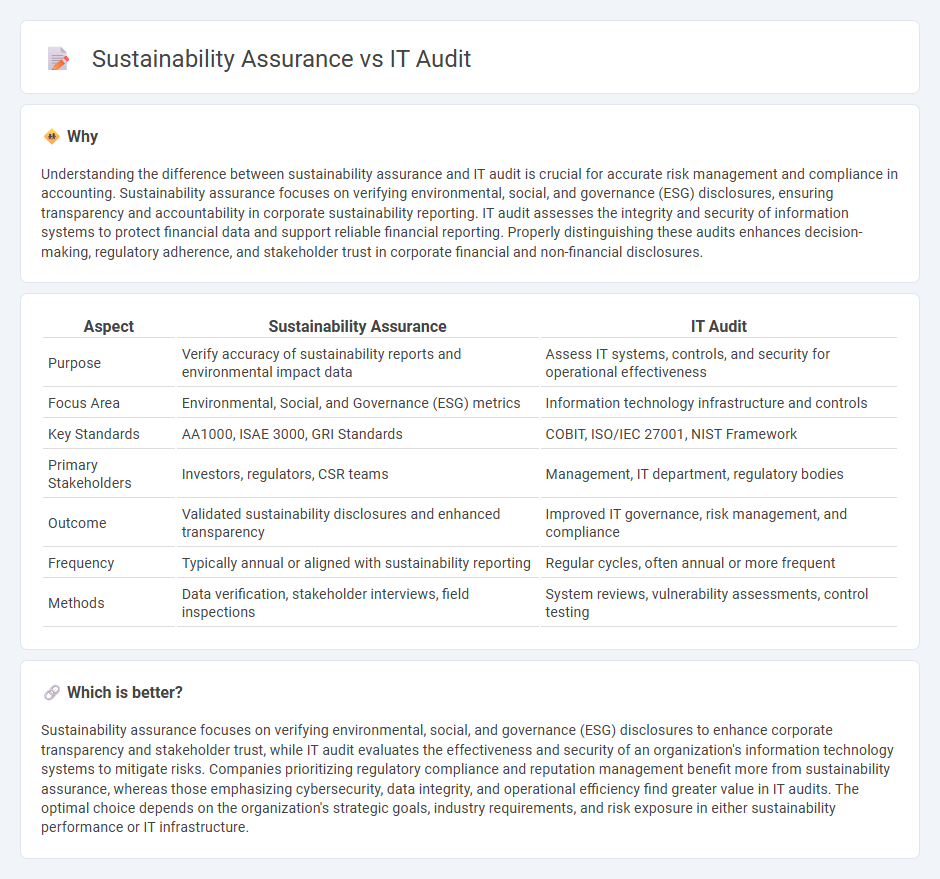The image size is (940, 879).
Task: Select the Outcome row label
Action: click(x=77, y=523)
